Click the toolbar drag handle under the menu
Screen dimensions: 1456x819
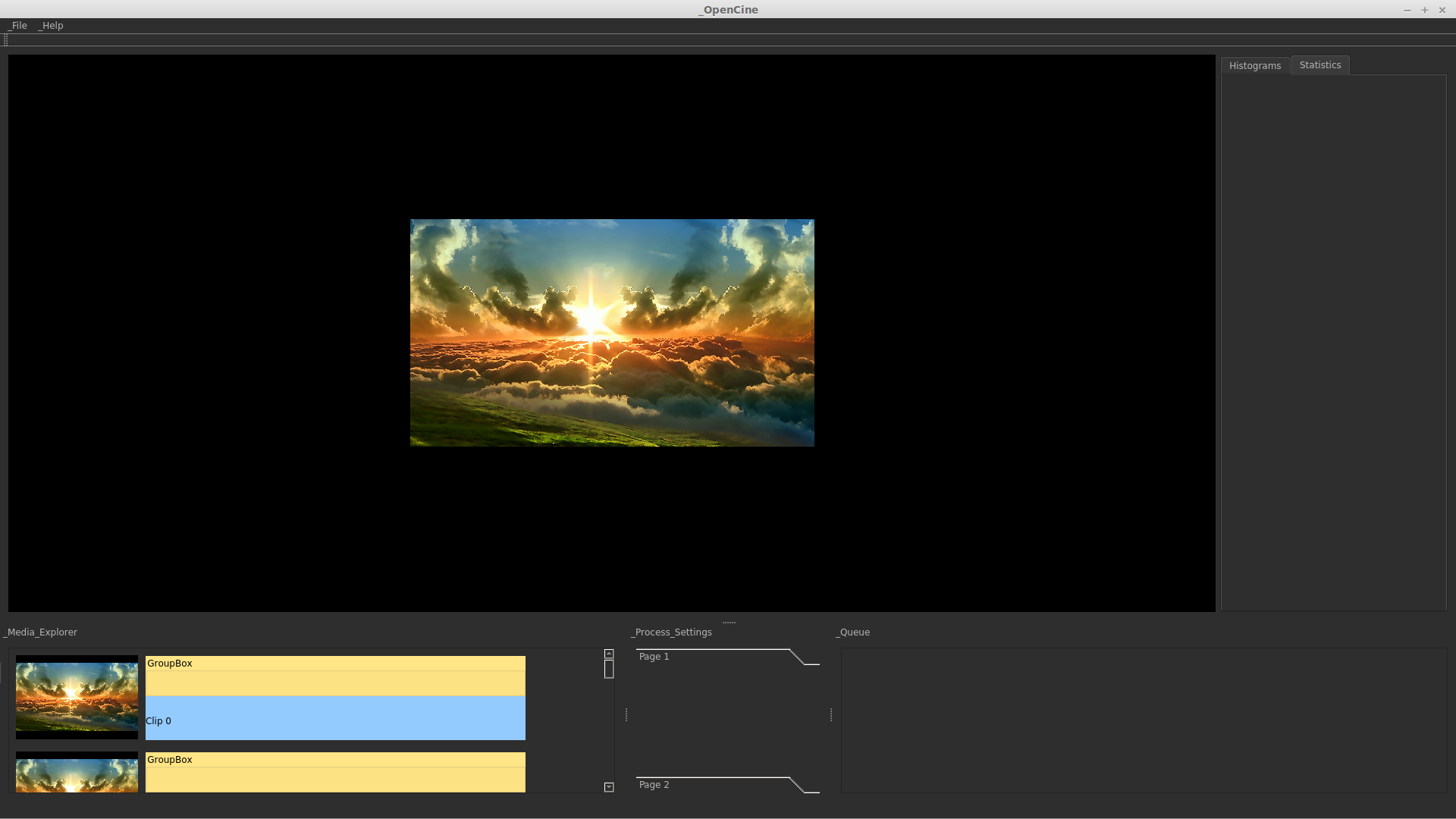[x=6, y=40]
